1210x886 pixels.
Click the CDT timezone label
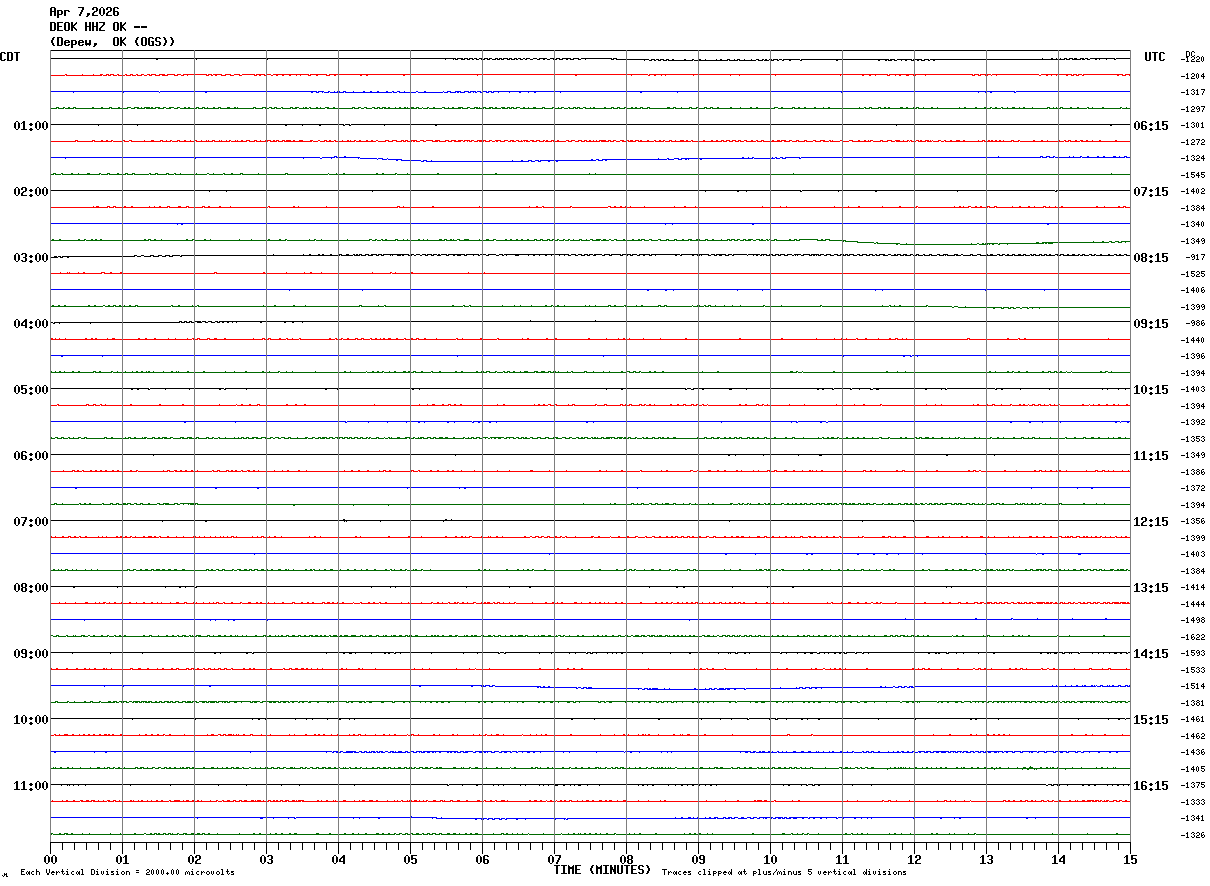click(x=11, y=57)
